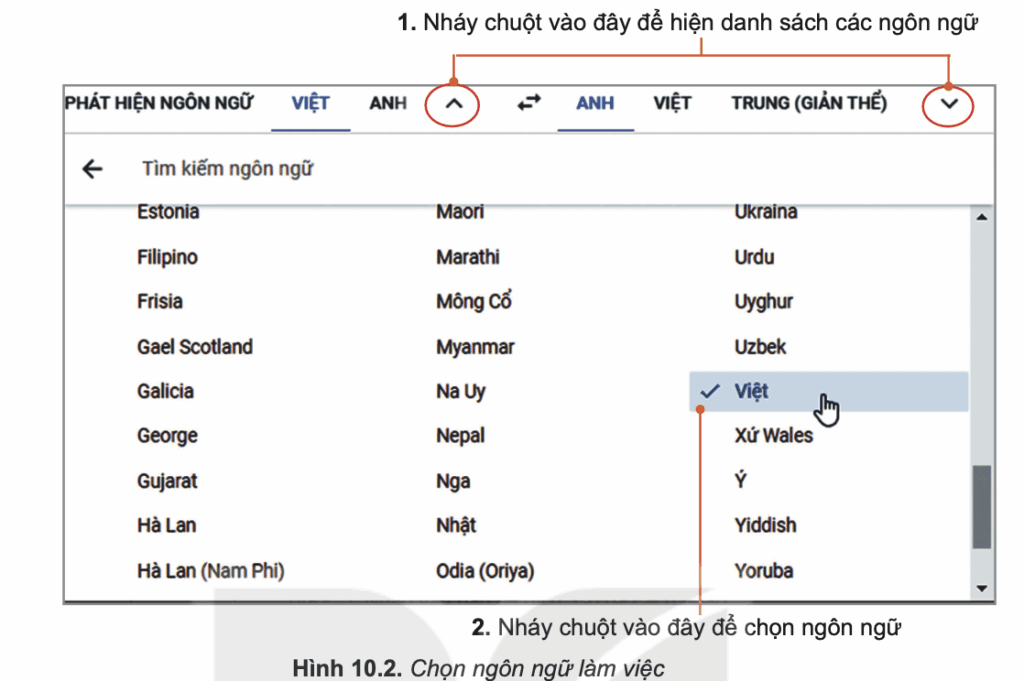Click the back arrow above the language list
Screen dimensions: 1024x681
click(92, 168)
